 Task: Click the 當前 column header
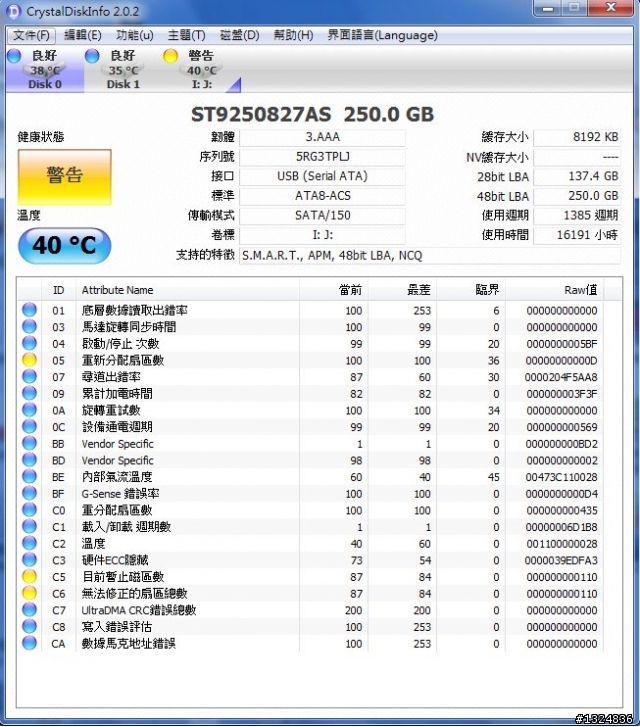coord(334,290)
